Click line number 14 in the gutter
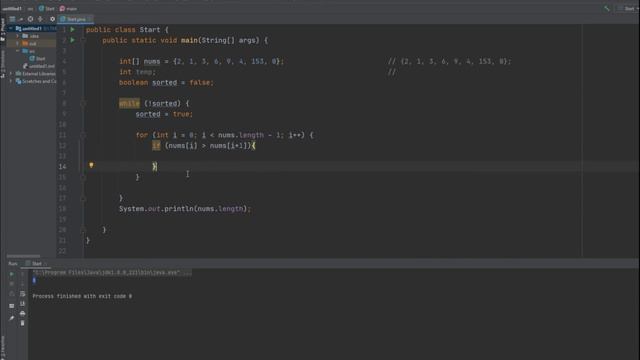The width and height of the screenshot is (640, 360). (x=62, y=167)
